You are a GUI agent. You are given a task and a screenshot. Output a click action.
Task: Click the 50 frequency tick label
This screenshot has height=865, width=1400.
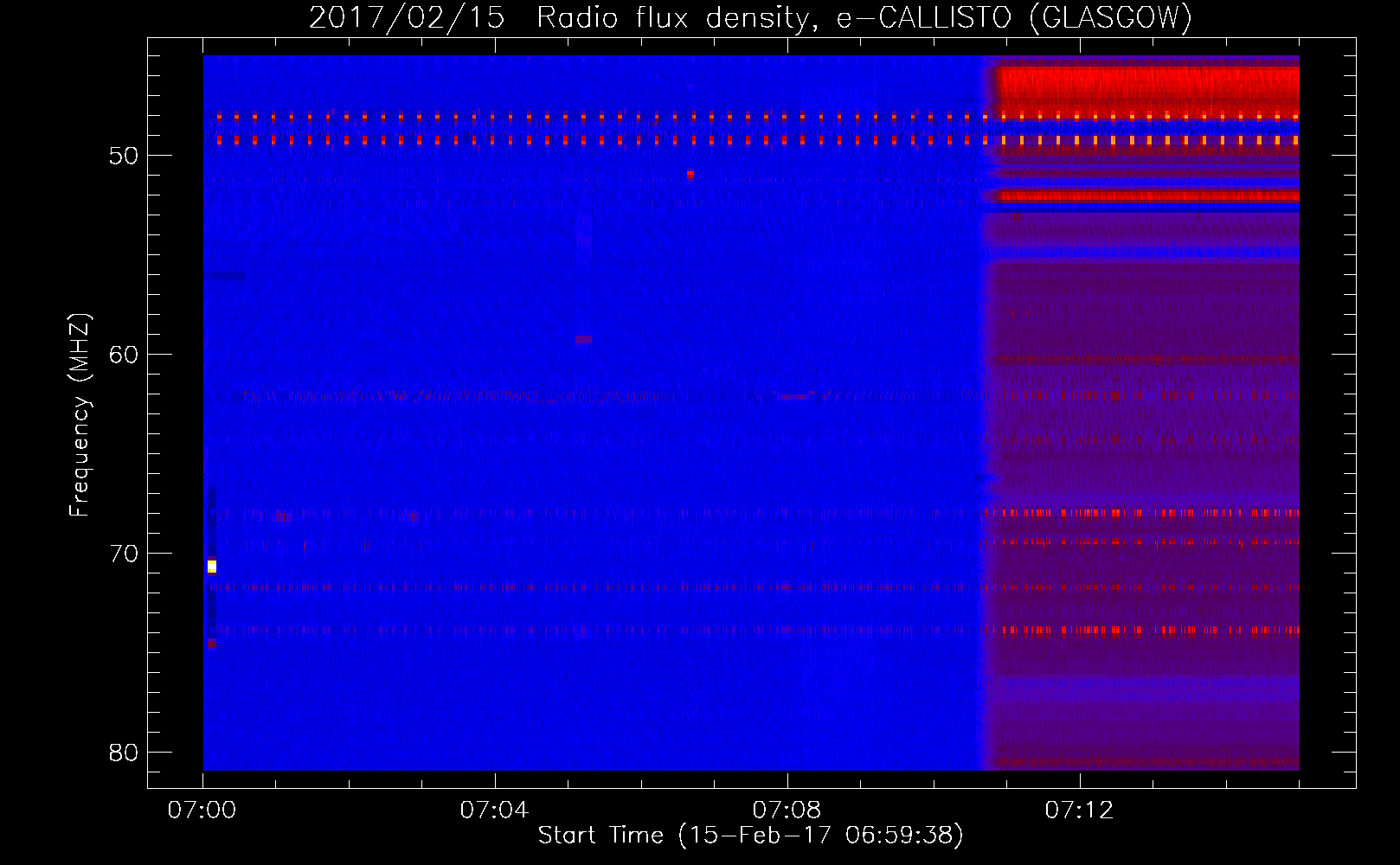click(124, 156)
